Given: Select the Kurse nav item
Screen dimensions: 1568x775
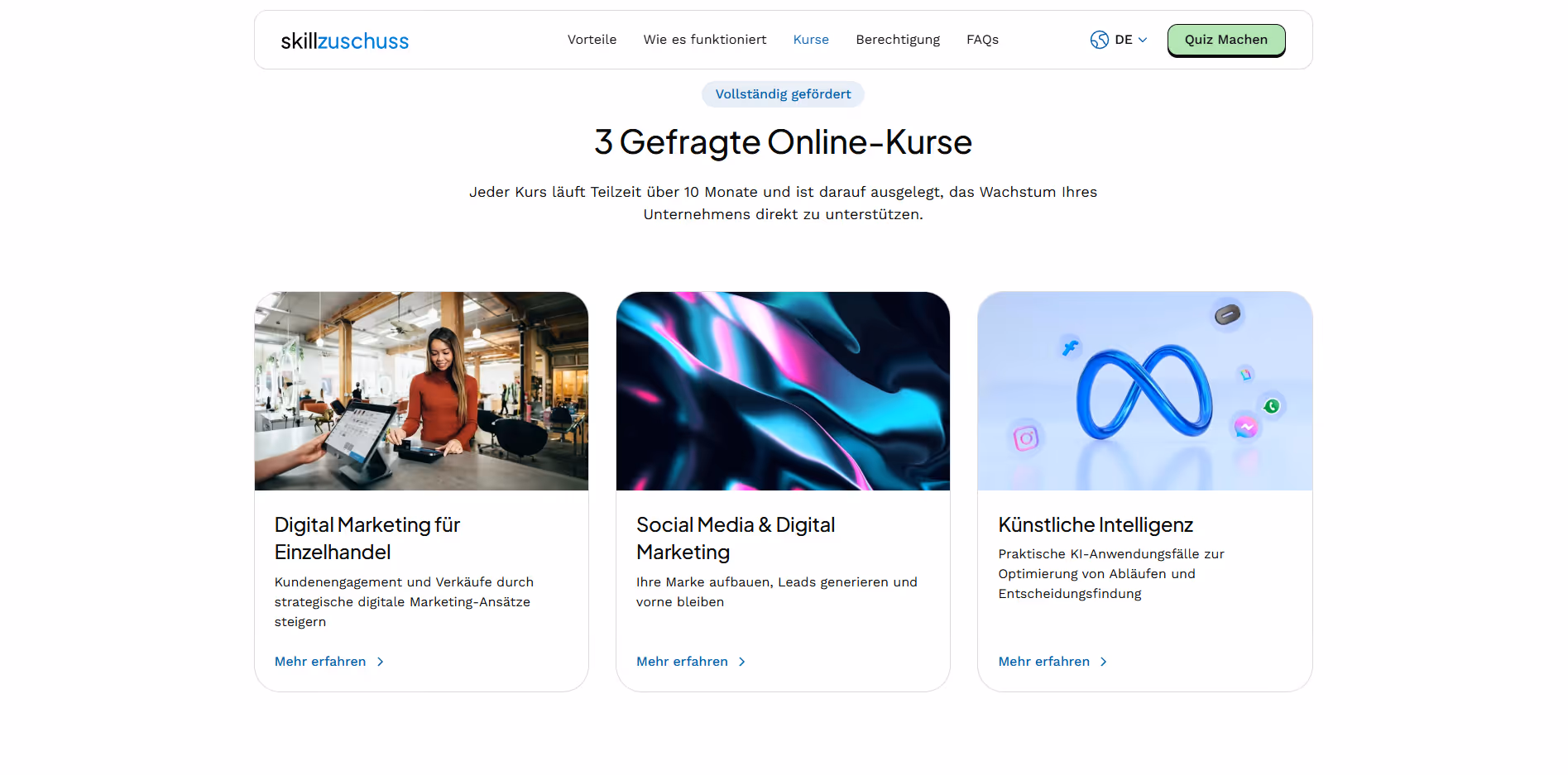Looking at the screenshot, I should tap(811, 40).
